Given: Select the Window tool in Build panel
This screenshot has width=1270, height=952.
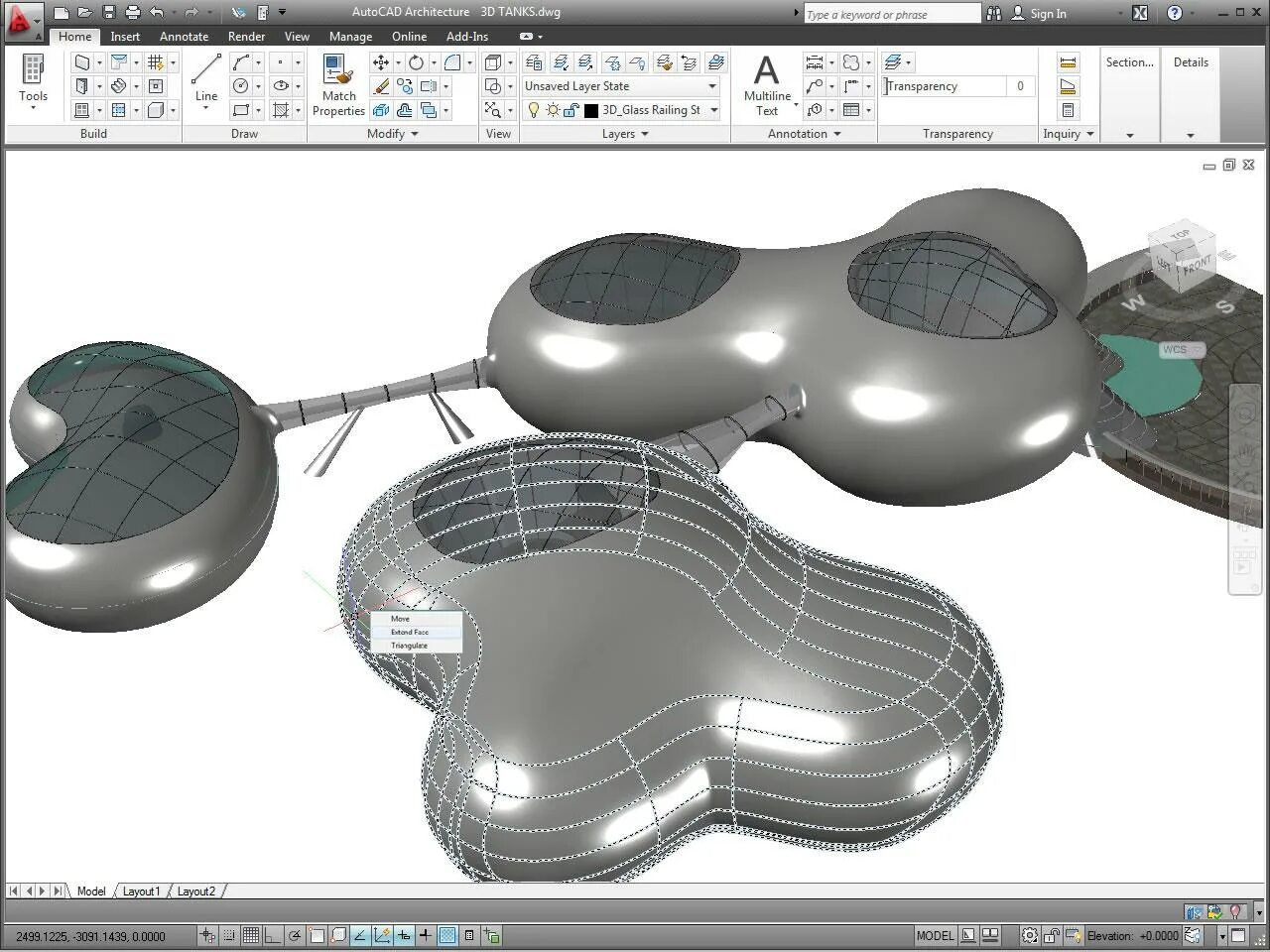Looking at the screenshot, I should click(82, 110).
